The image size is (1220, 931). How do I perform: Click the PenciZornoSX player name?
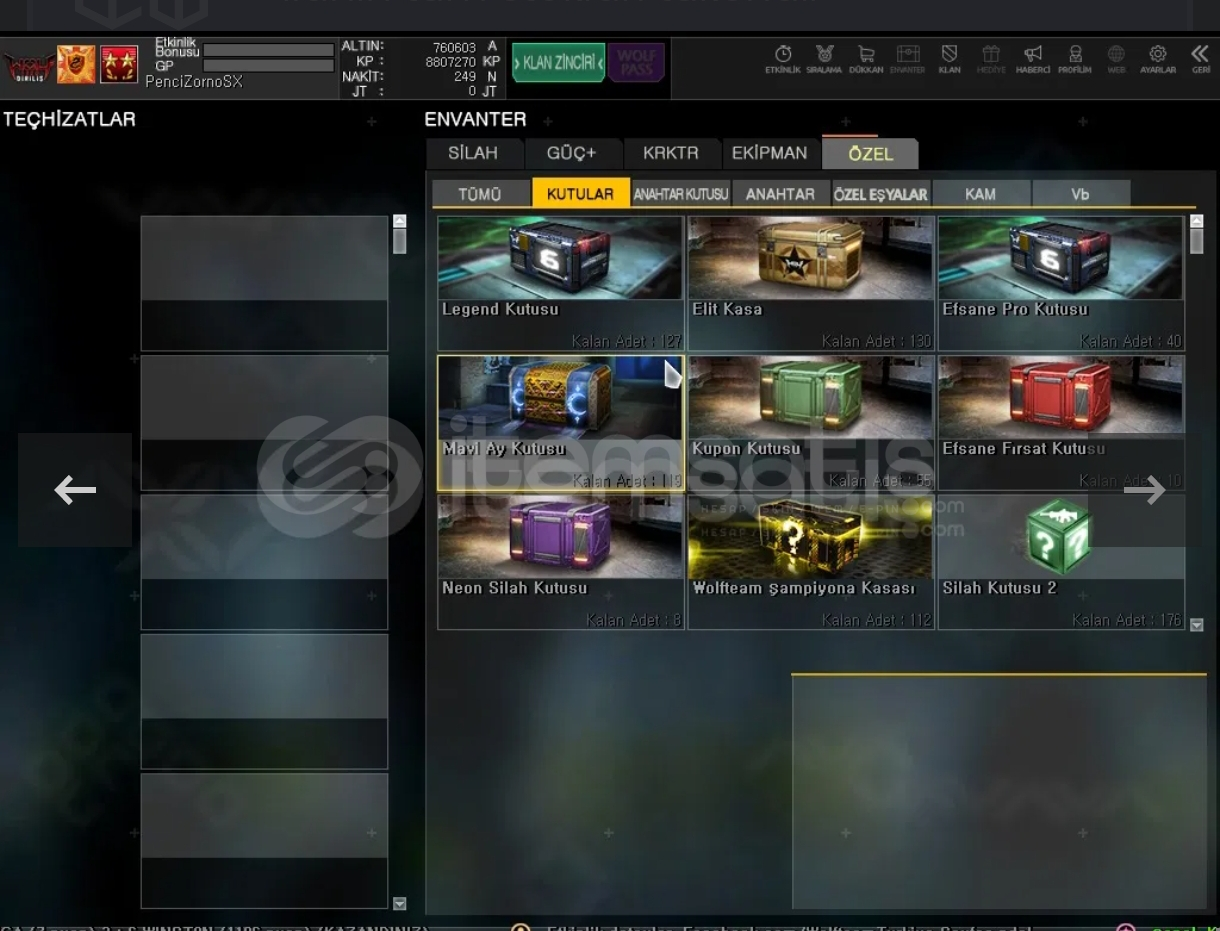point(194,82)
